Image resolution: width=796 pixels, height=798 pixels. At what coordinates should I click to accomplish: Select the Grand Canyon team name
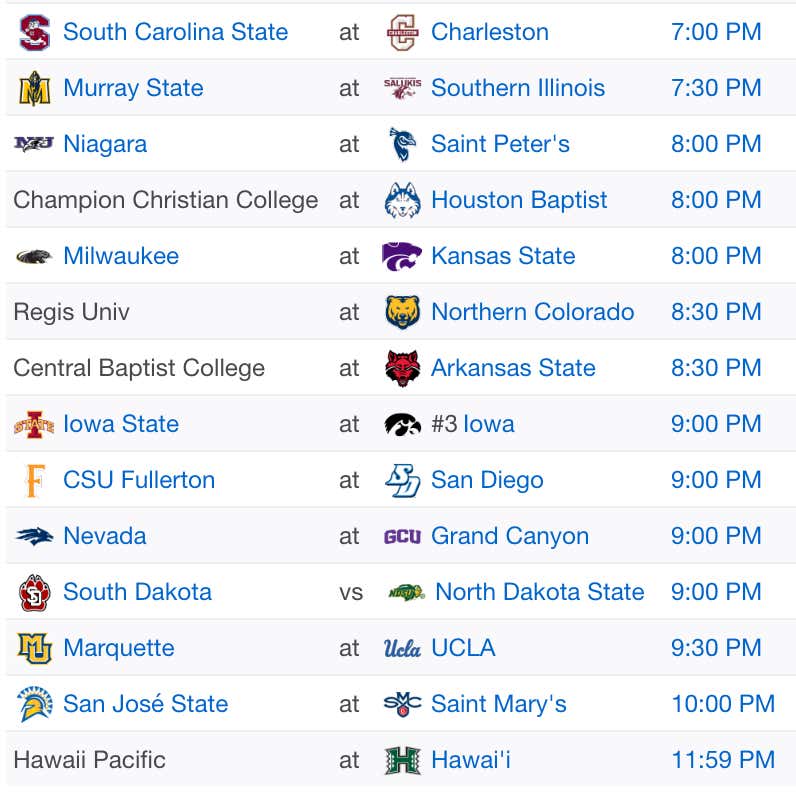click(509, 536)
